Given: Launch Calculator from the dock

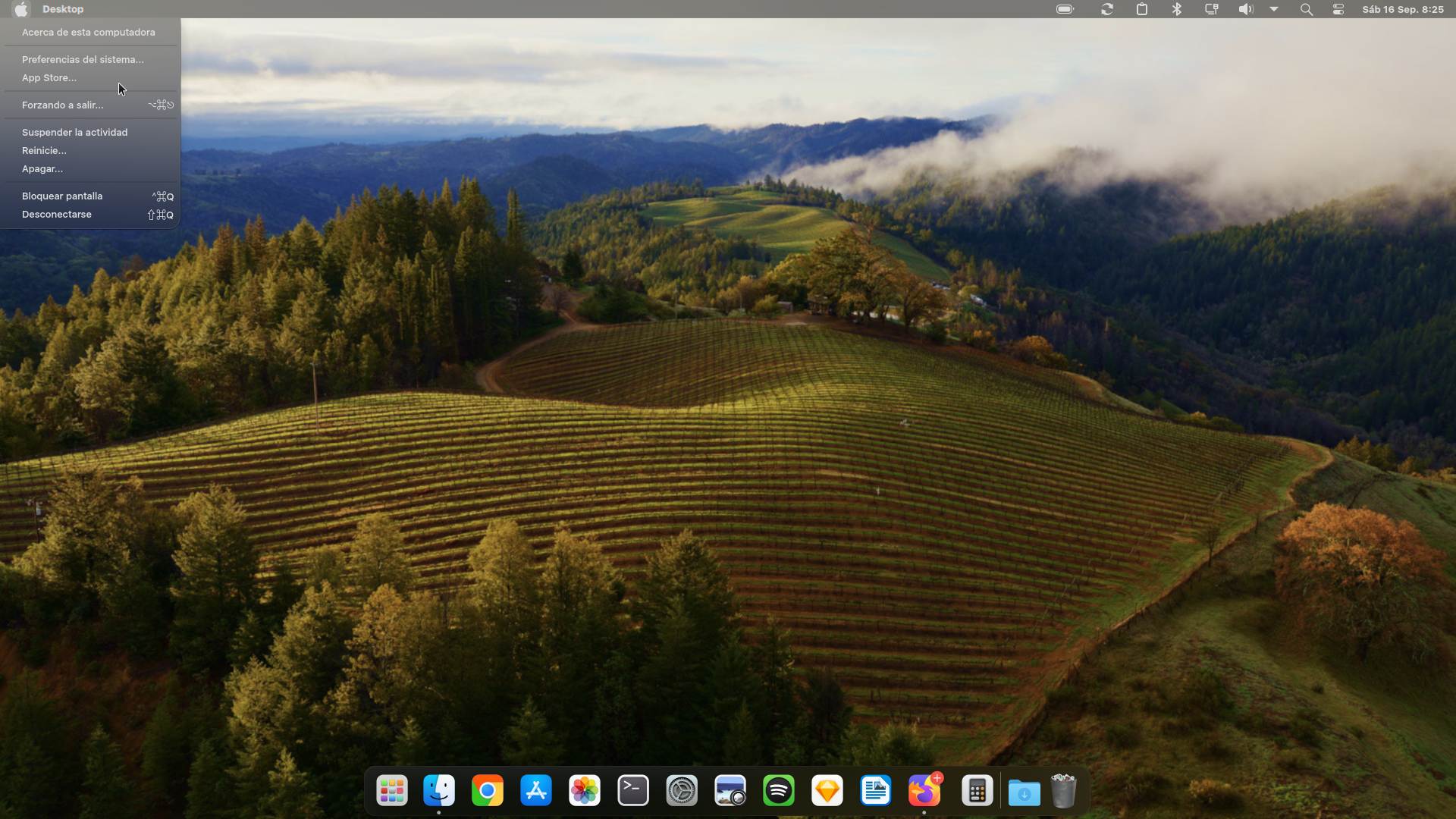Looking at the screenshot, I should point(977,791).
